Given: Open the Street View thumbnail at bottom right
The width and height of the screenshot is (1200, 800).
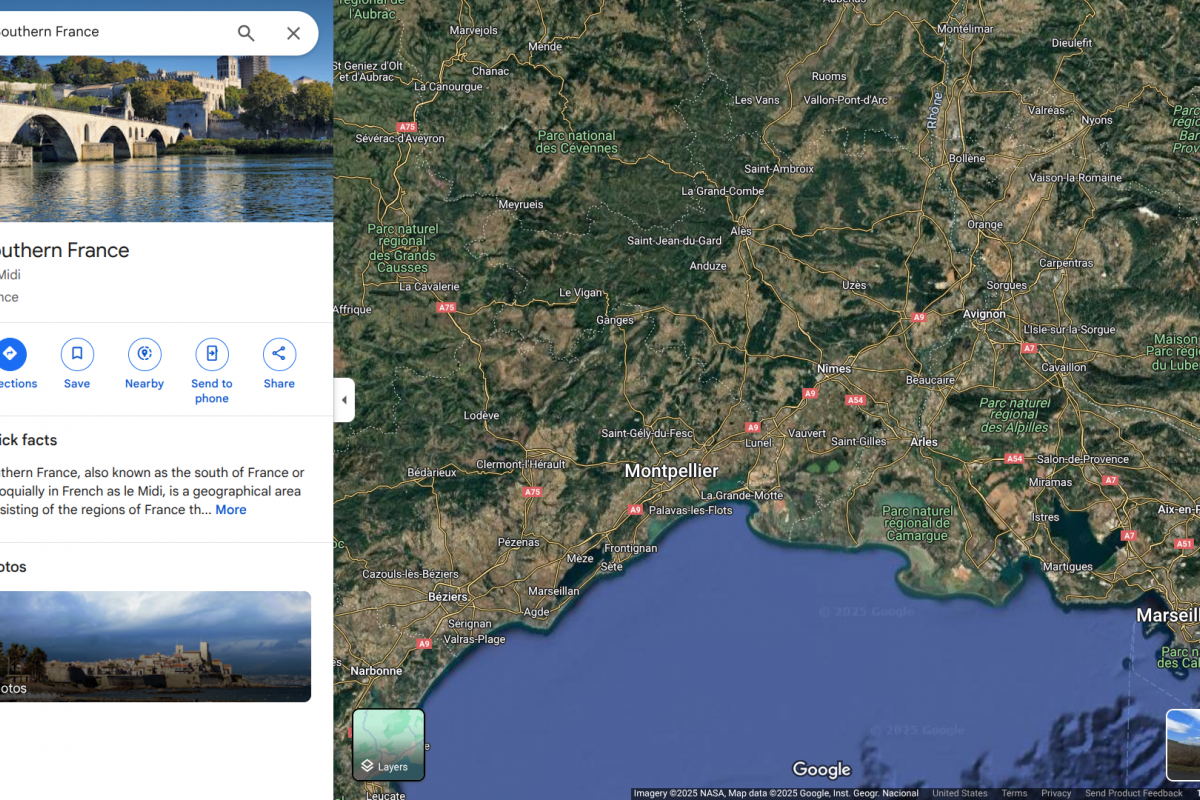Looking at the screenshot, I should [1184, 744].
